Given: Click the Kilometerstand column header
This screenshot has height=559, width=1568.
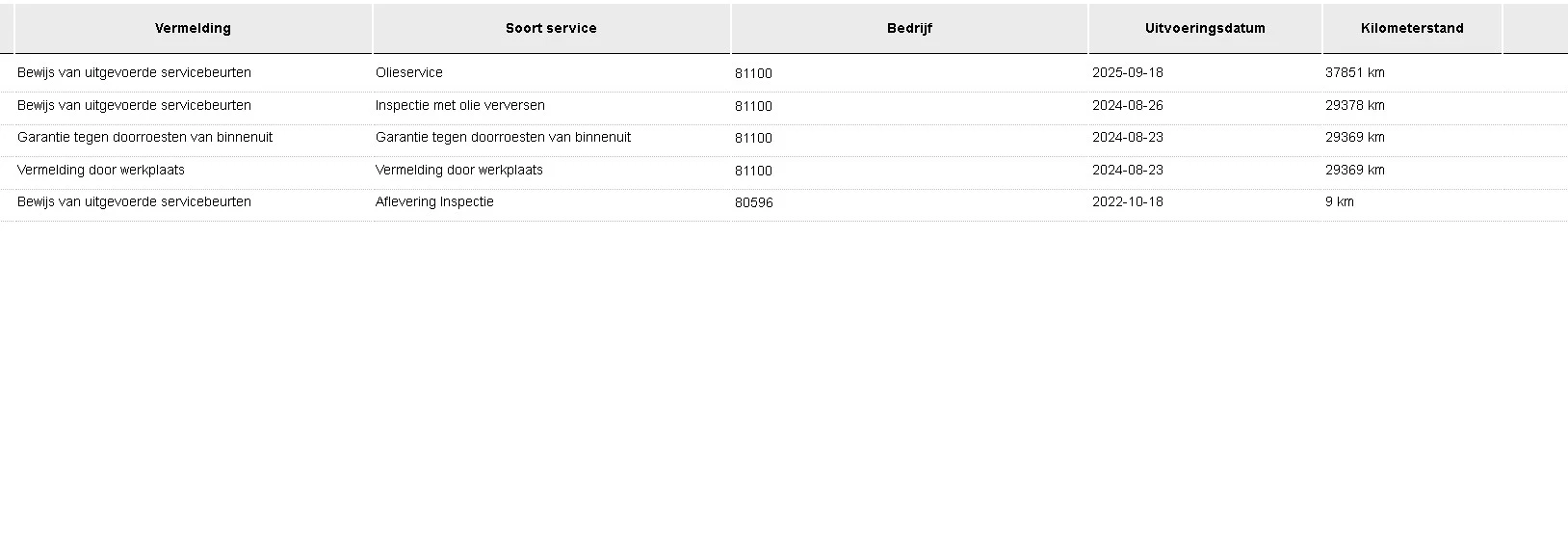Looking at the screenshot, I should click(1412, 29).
